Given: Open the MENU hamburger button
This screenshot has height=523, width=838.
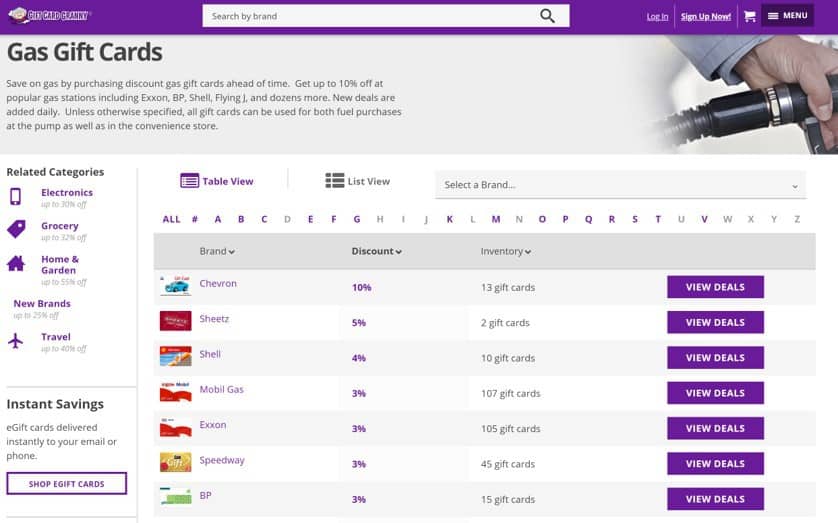Looking at the screenshot, I should coord(787,16).
